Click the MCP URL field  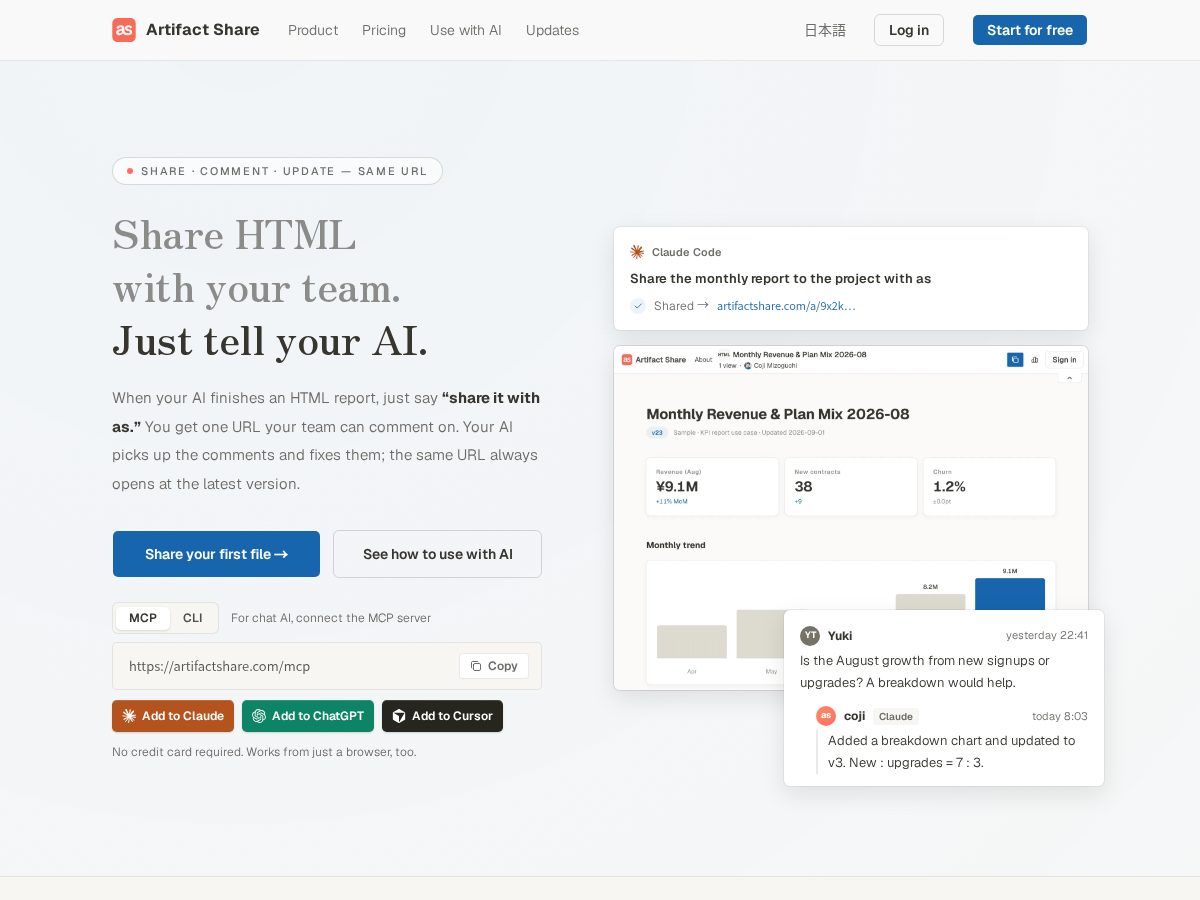(x=327, y=666)
